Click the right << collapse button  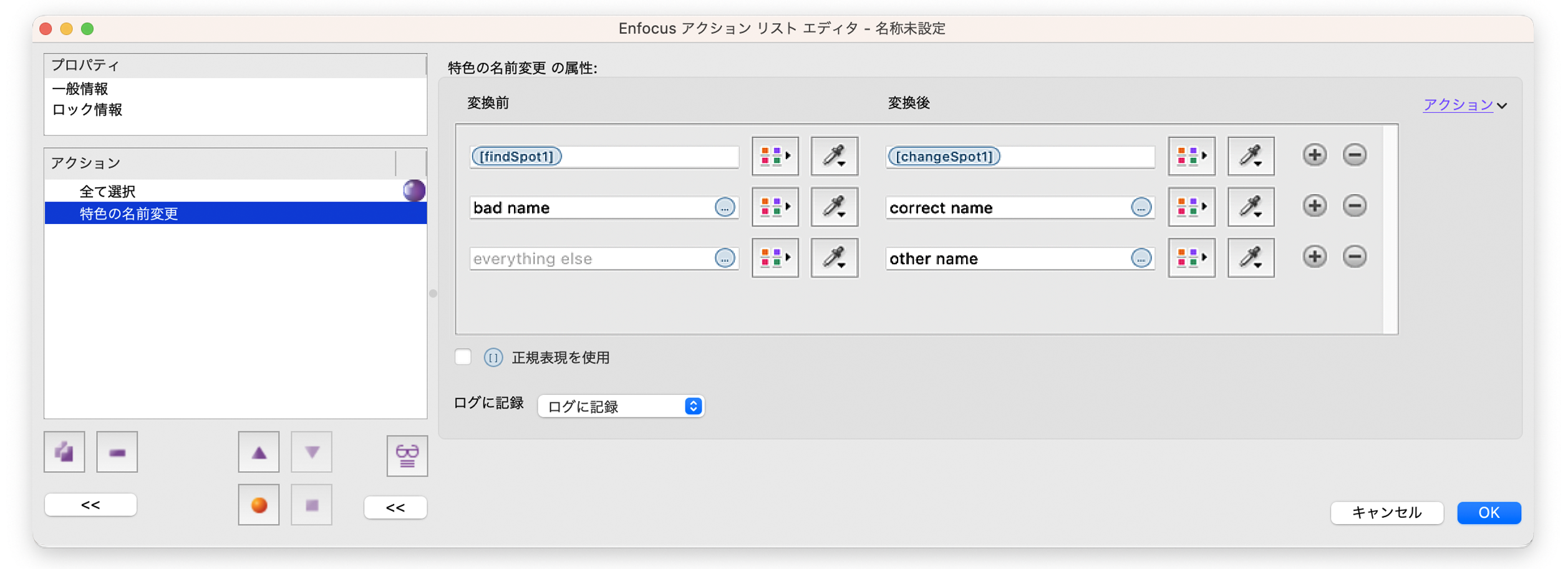coord(395,507)
